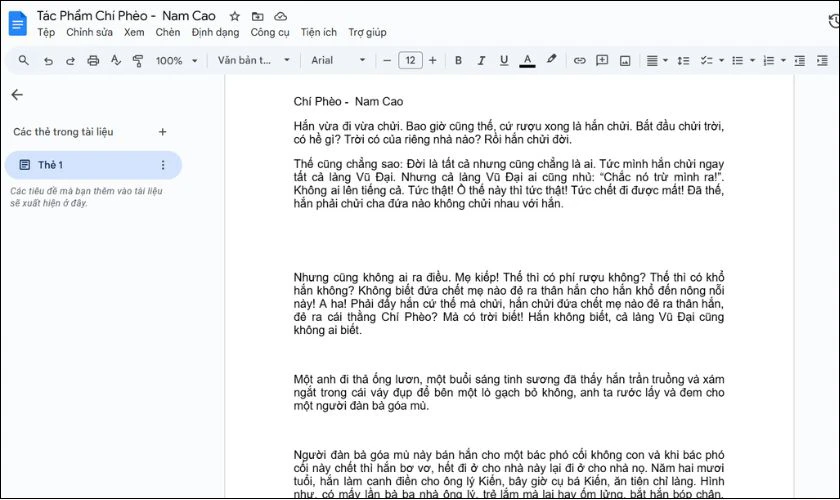Image resolution: width=840 pixels, height=500 pixels.
Task: Add a new document tab with plus
Action: point(163,132)
